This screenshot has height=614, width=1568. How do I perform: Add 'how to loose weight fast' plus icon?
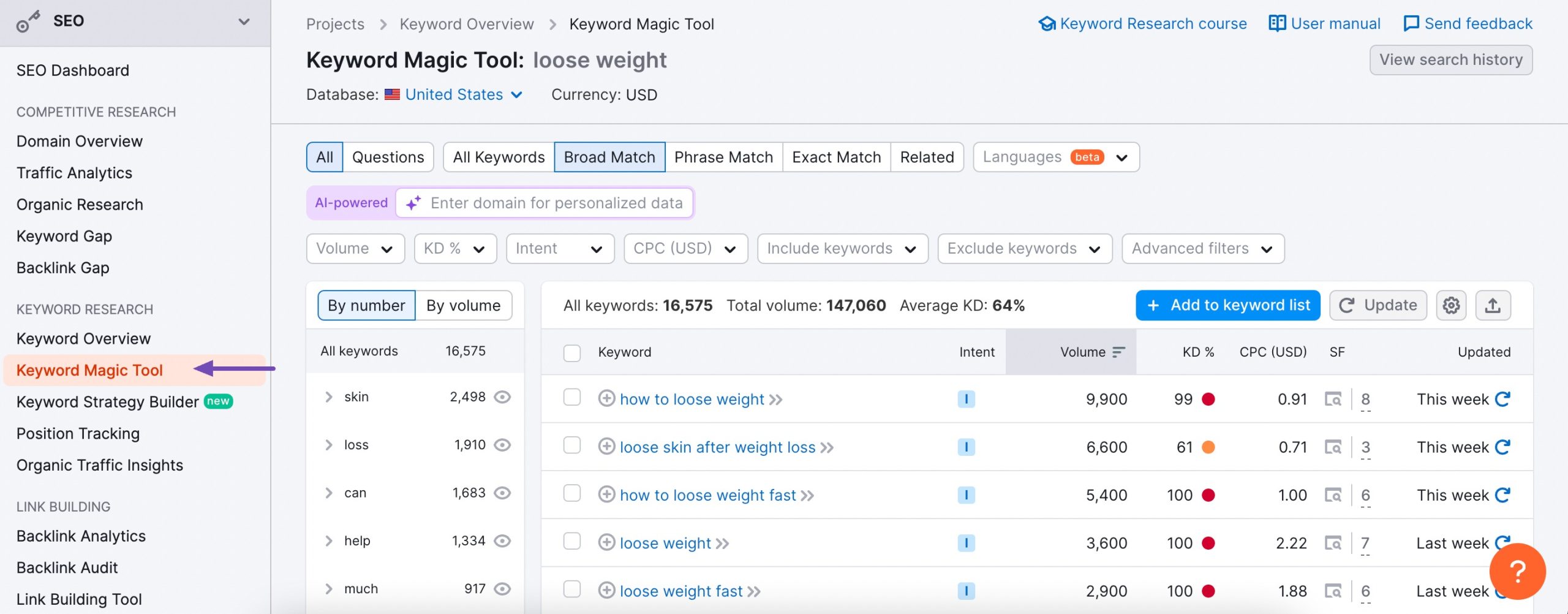tap(606, 494)
